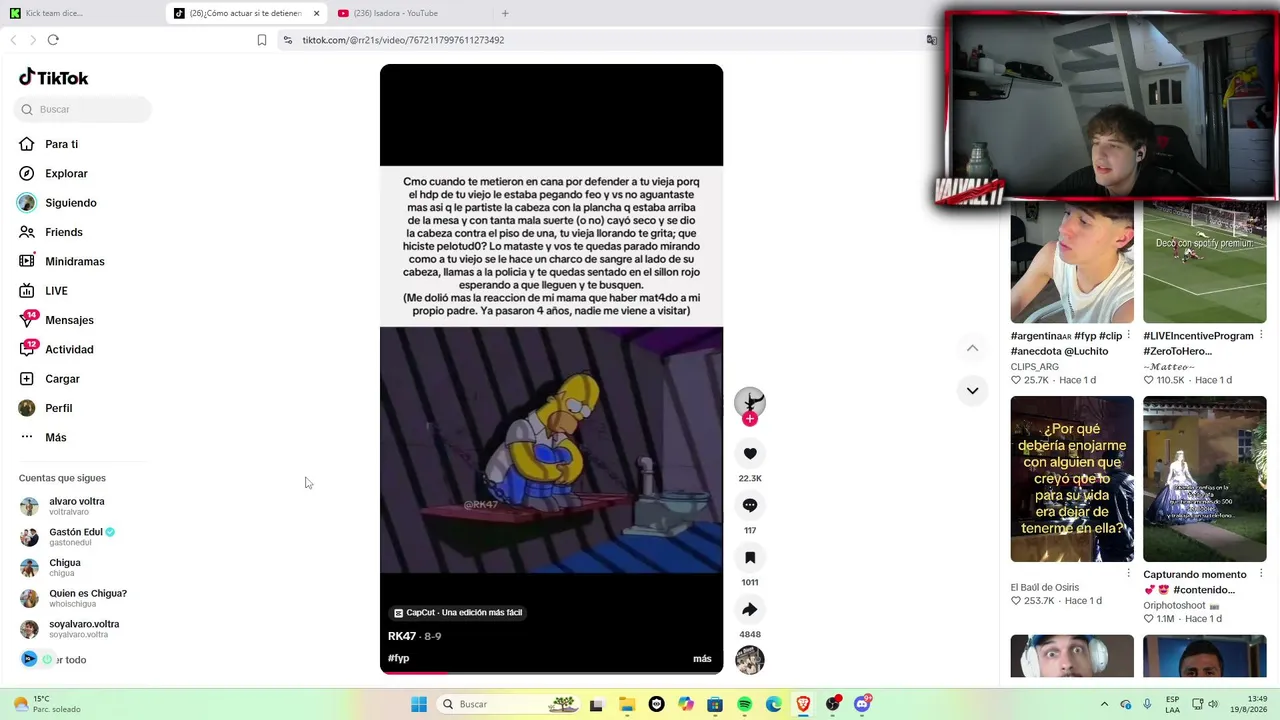Open Brave browser from the taskbar
Image resolution: width=1280 pixels, height=720 pixels.
pyautogui.click(x=803, y=704)
